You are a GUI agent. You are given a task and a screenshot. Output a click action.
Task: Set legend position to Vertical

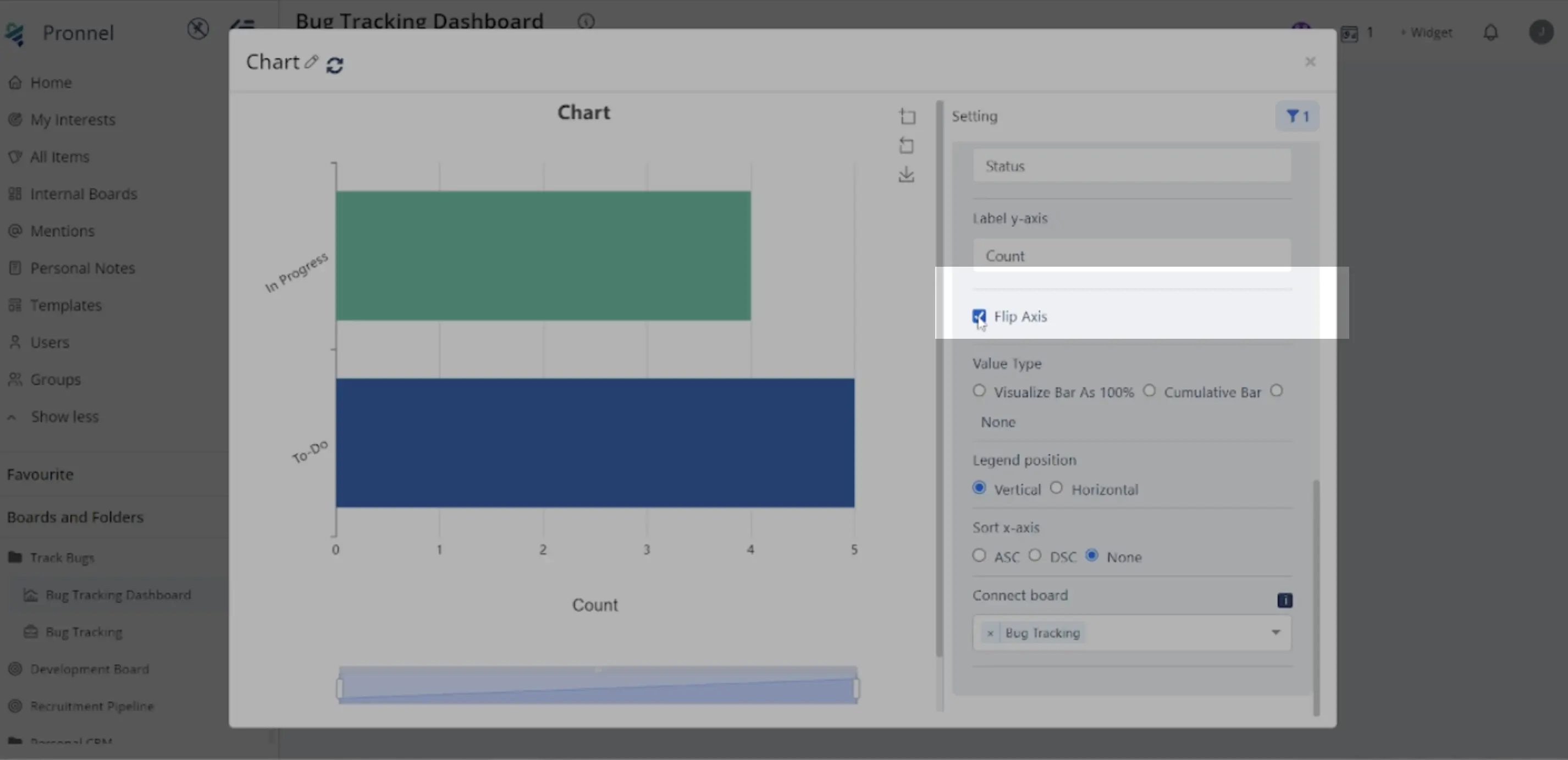point(979,487)
